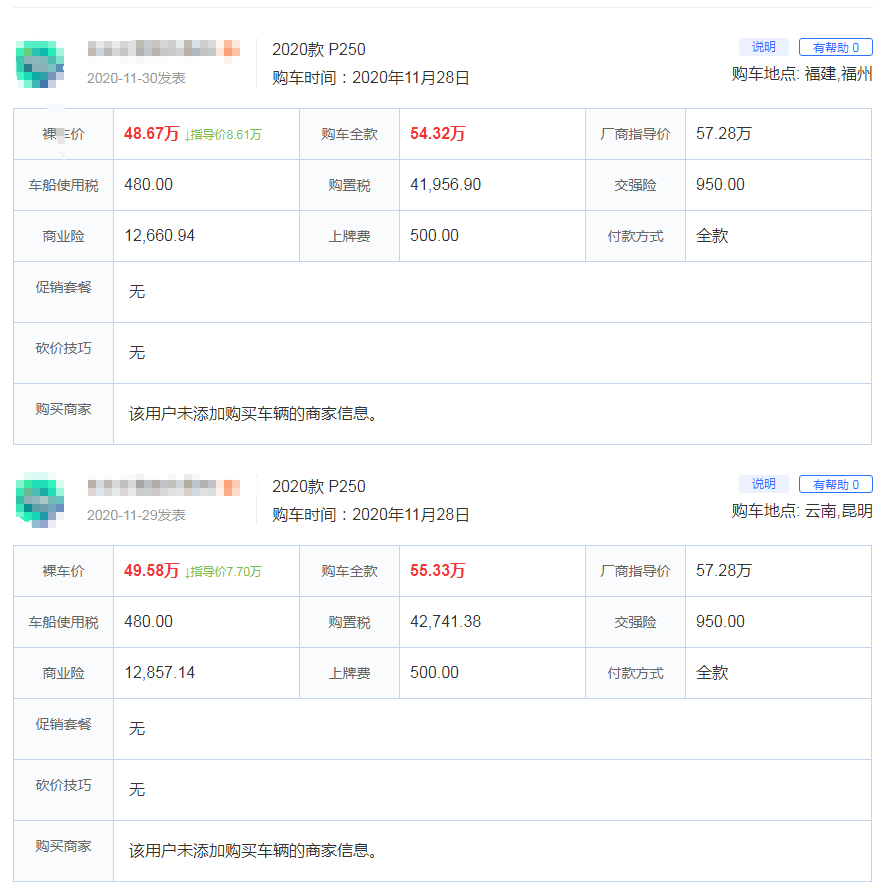Screen dimensions: 885x882
Task: Click 购车地点: 云南,昆明 text
Action: point(802,511)
